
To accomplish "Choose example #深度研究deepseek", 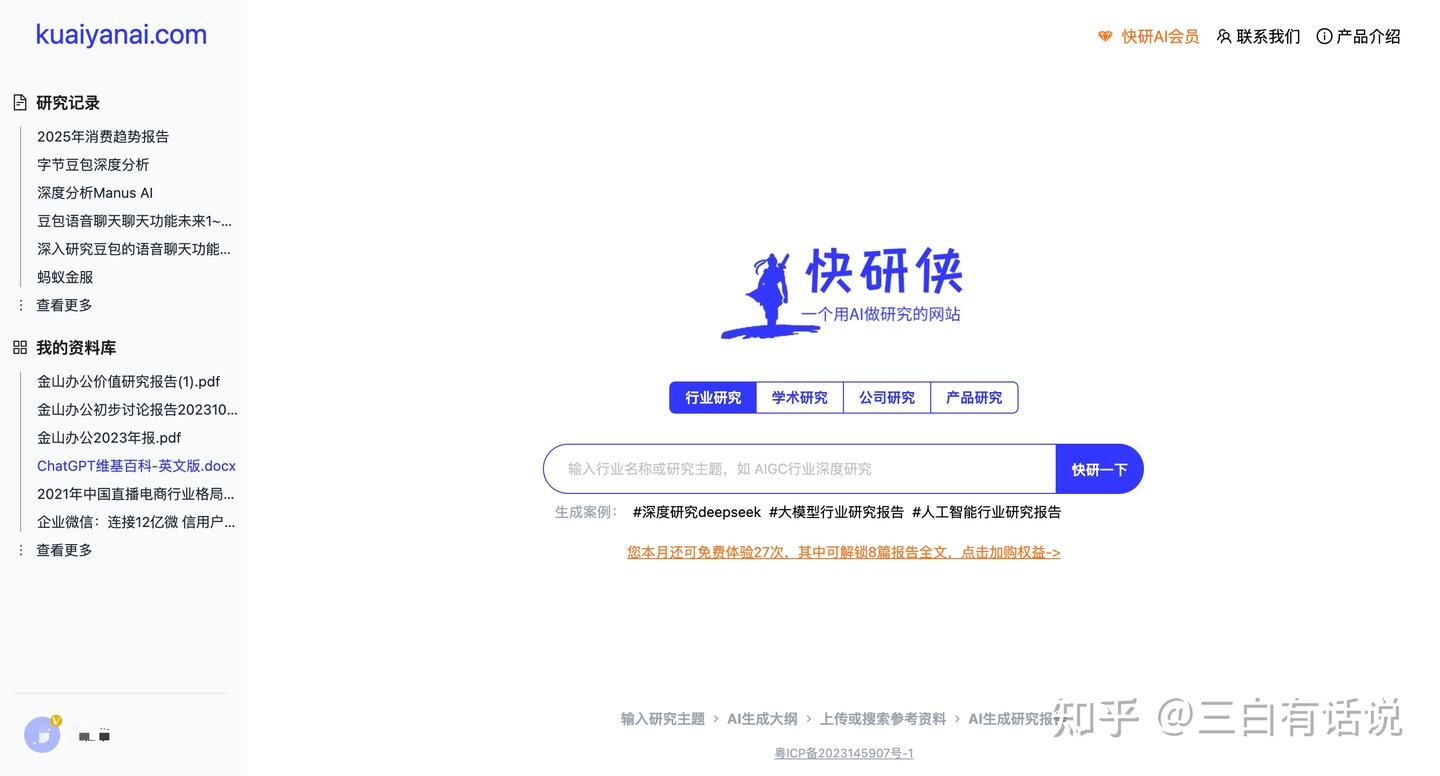I will point(697,512).
